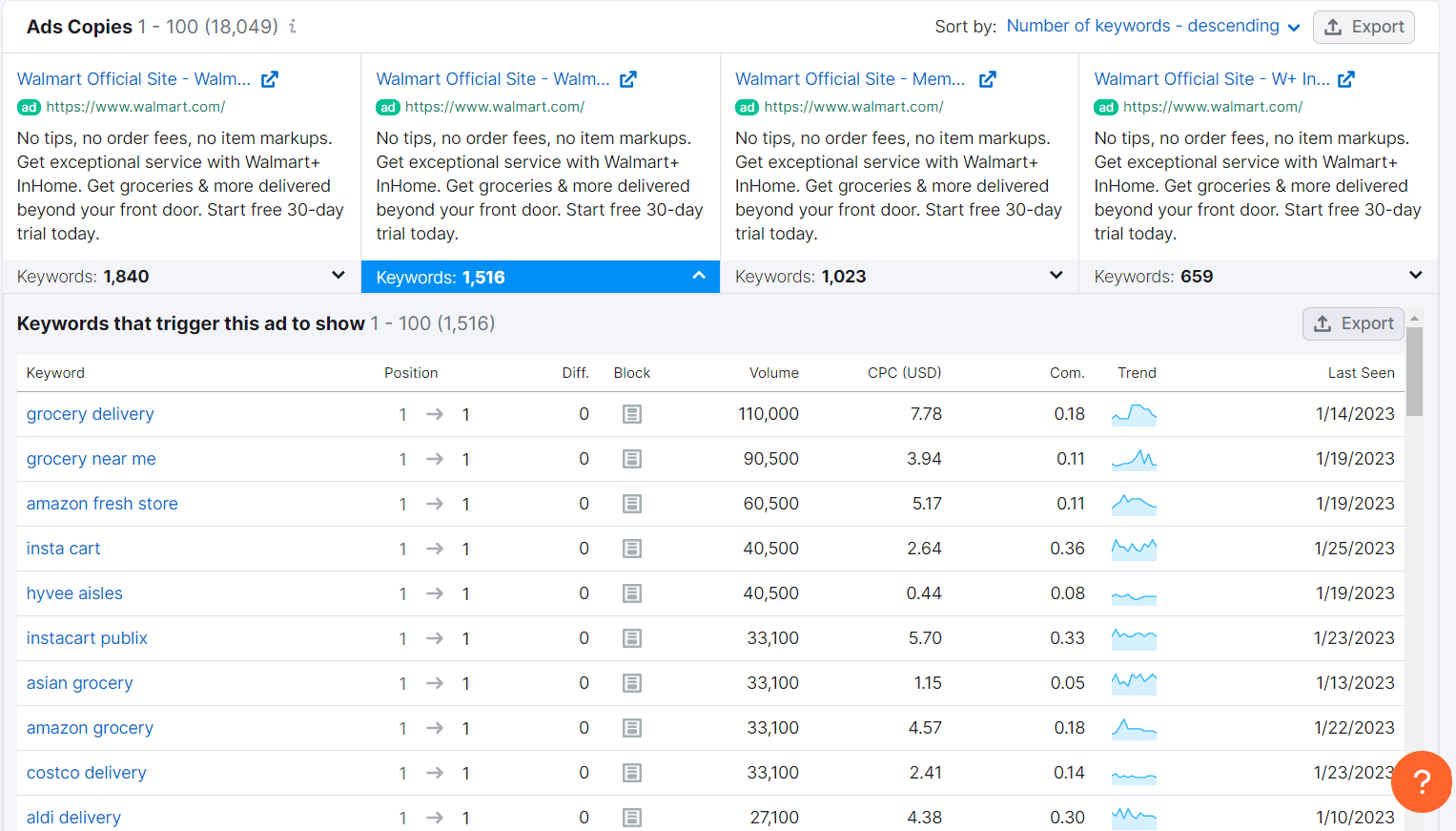Click the trend sparkline for grocery delivery
The height and width of the screenshot is (831, 1456).
click(x=1134, y=414)
